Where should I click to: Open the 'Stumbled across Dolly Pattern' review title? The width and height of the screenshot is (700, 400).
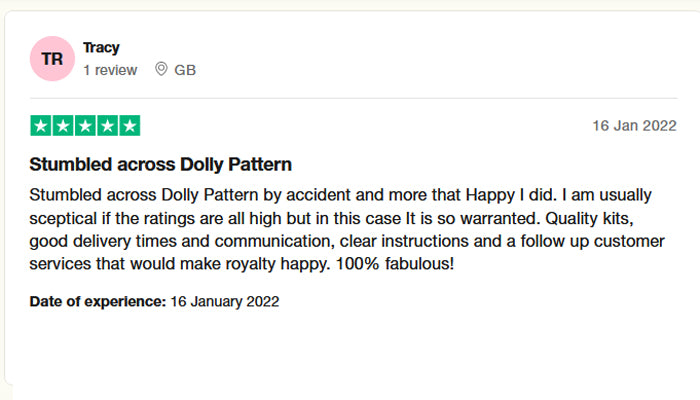(160, 164)
